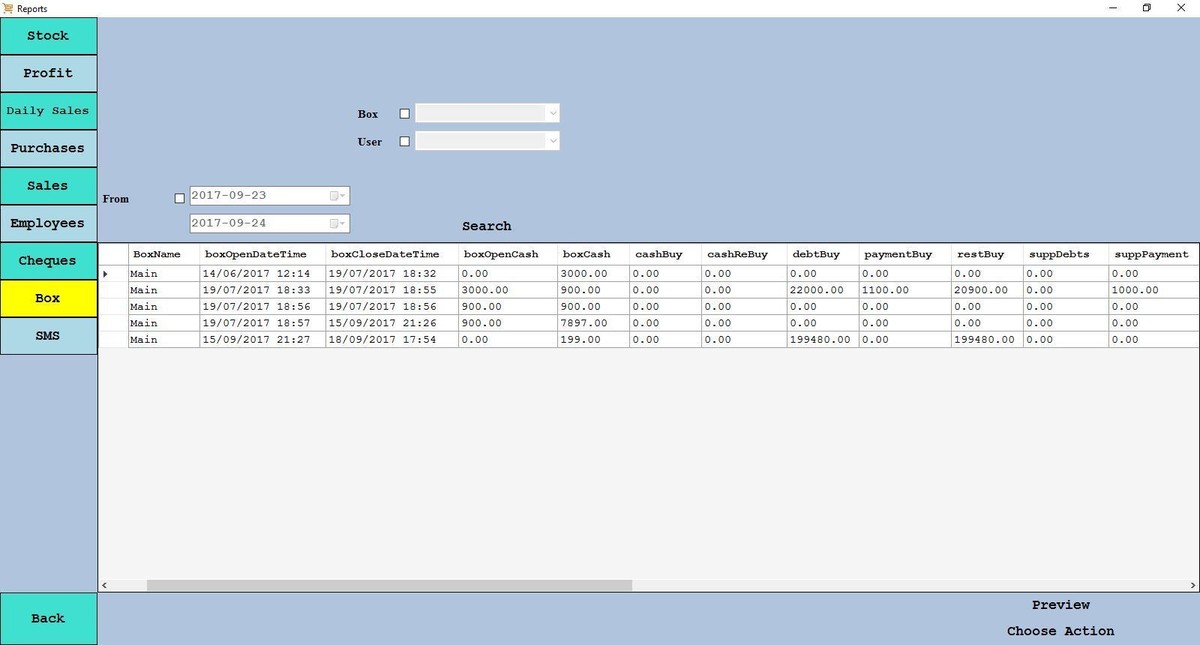Click the suppDebts column header
Screen dimensions: 1200x645
1065,254
